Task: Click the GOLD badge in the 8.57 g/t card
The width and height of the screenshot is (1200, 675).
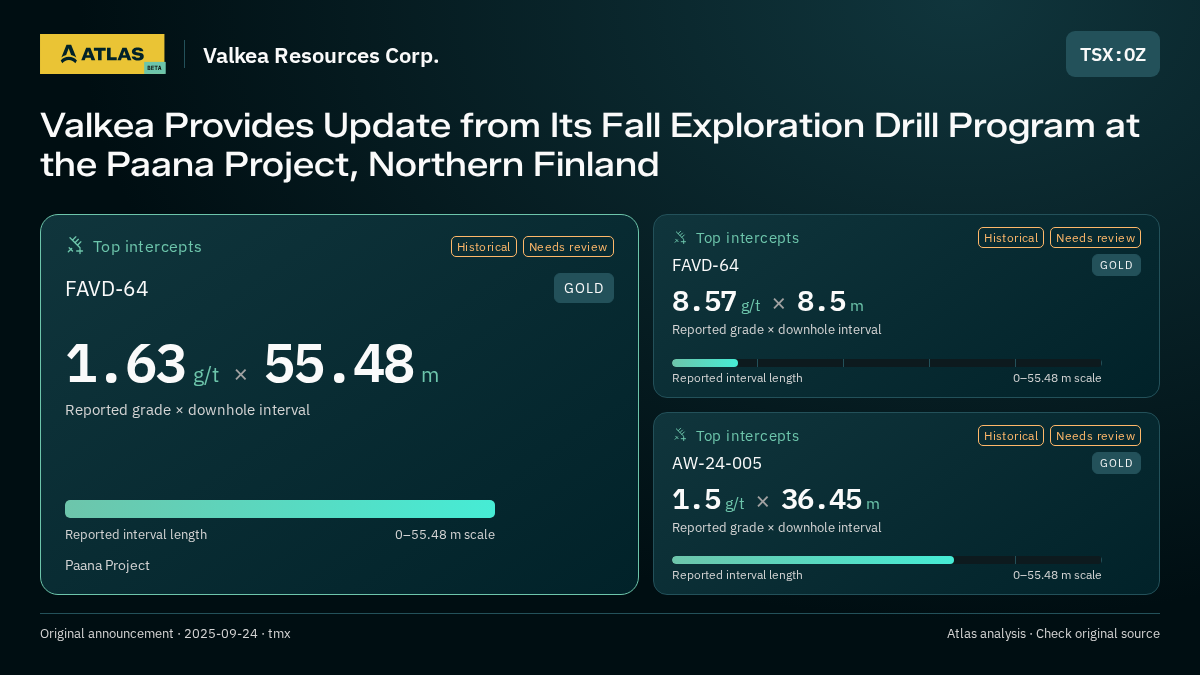Action: [x=1116, y=265]
